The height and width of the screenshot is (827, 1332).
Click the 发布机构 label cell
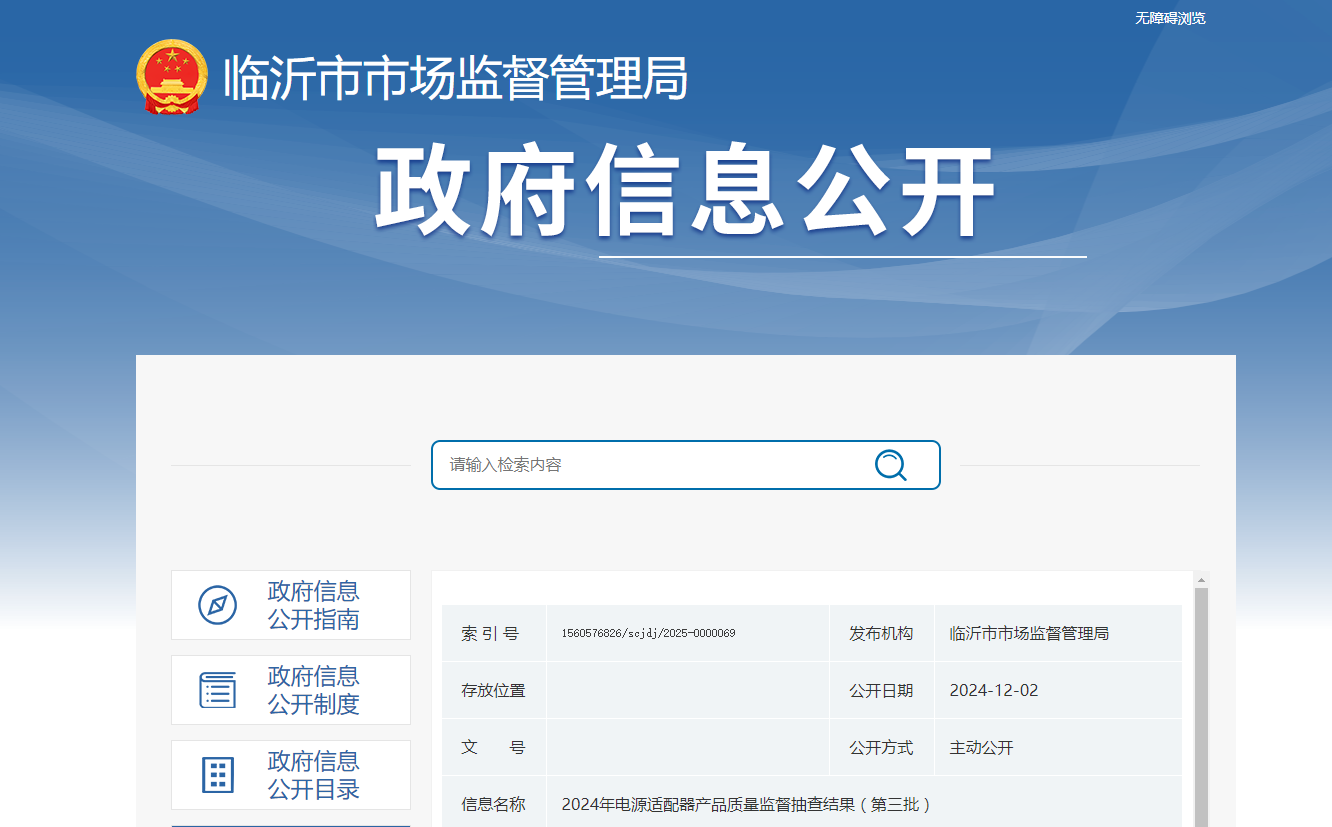click(882, 633)
